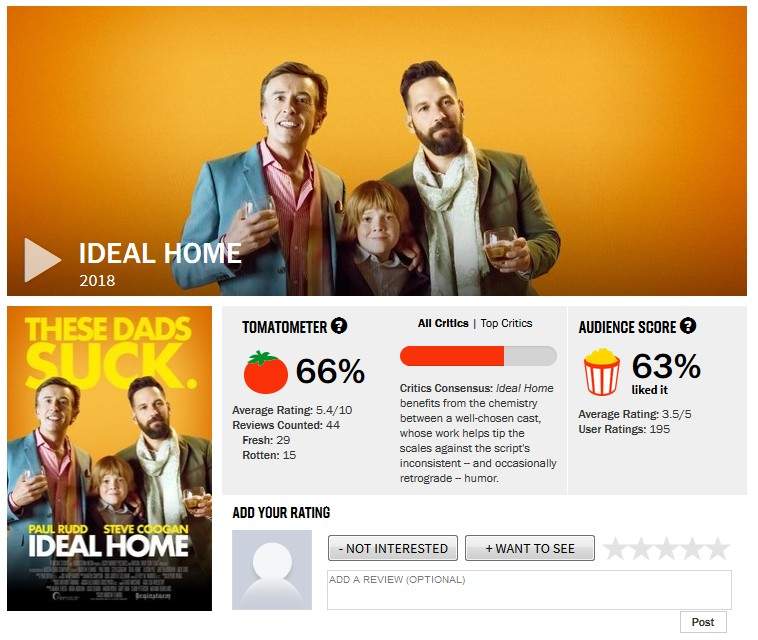This screenshot has width=758, height=640.
Task: Click the Add a Review text box
Action: point(529,590)
